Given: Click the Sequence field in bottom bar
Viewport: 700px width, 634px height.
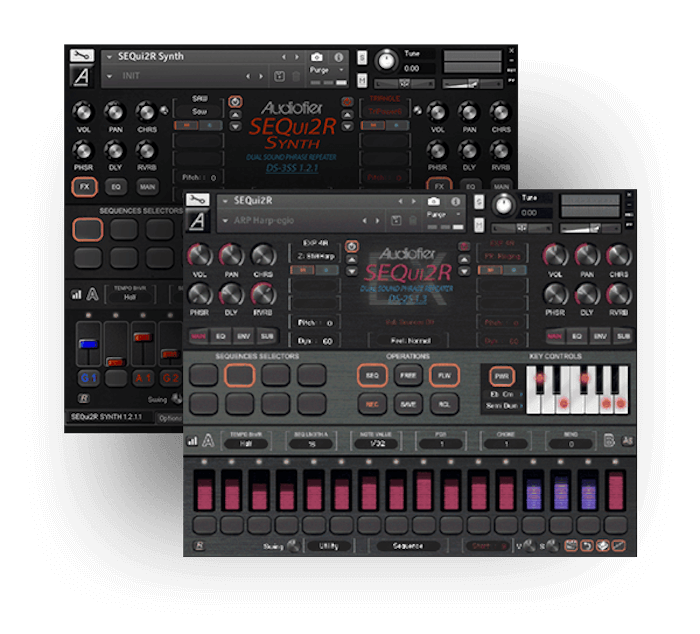Looking at the screenshot, I should pyautogui.click(x=408, y=546).
